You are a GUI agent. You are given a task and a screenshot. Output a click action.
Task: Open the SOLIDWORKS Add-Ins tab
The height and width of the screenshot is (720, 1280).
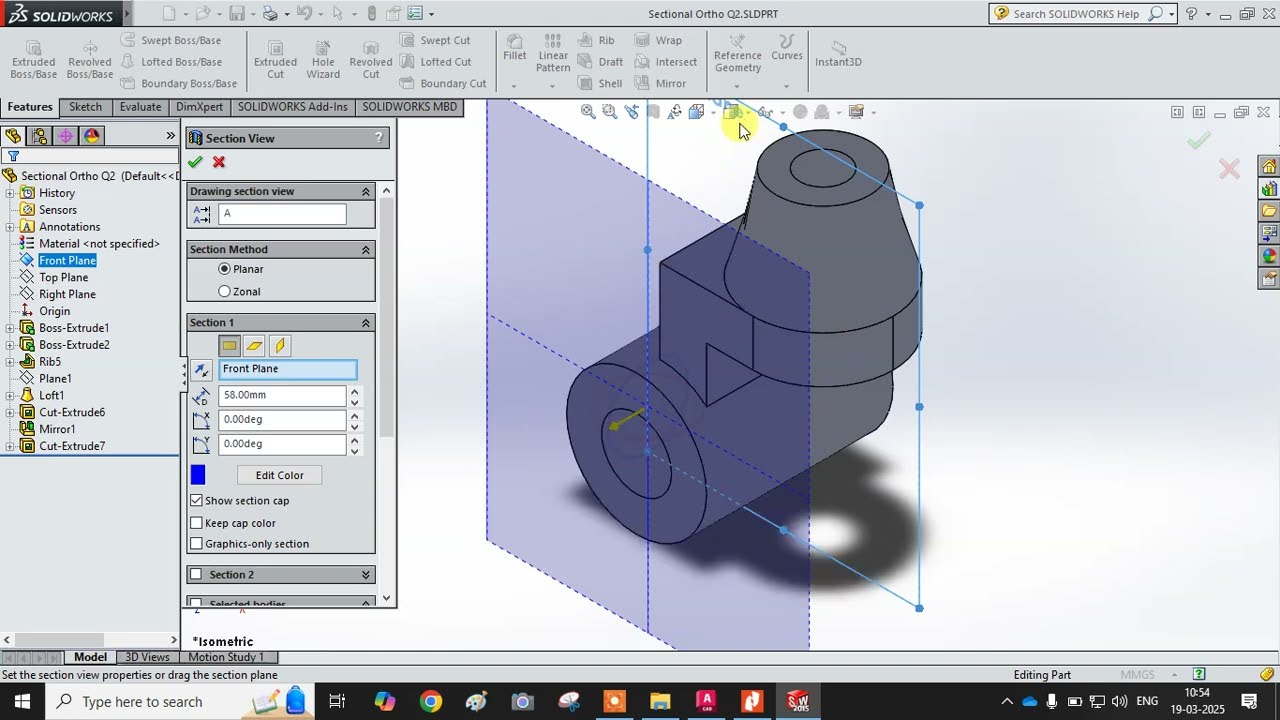(293, 107)
